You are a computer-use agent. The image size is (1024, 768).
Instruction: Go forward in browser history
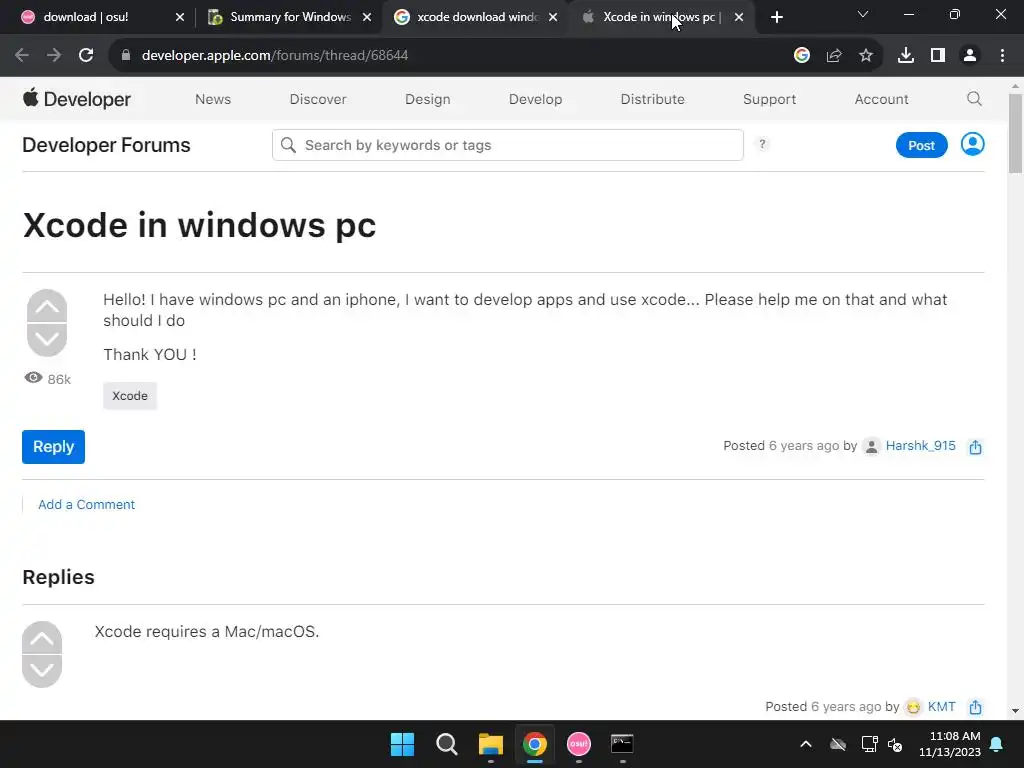pyautogui.click(x=54, y=56)
